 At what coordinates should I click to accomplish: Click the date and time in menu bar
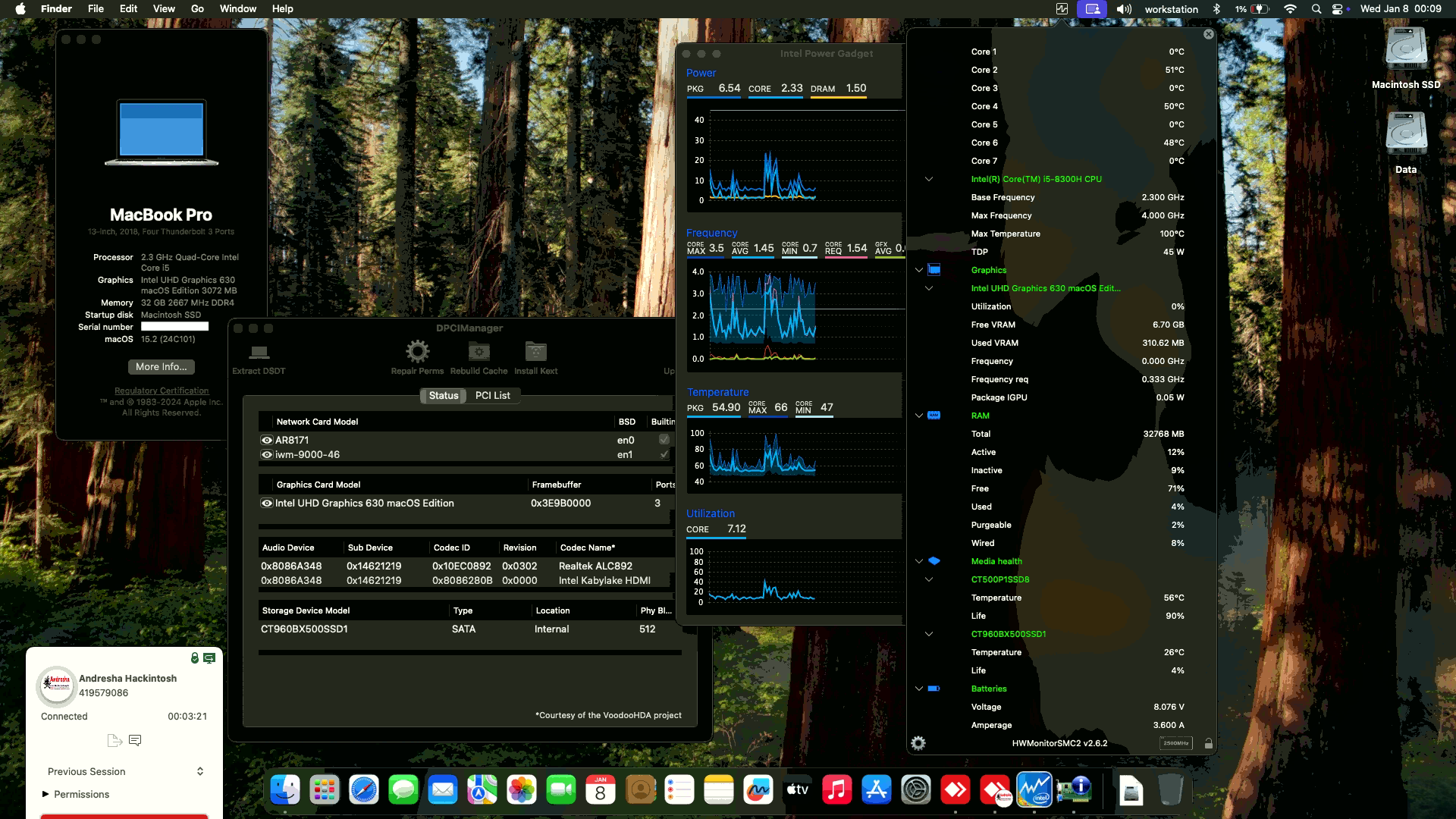(1401, 9)
